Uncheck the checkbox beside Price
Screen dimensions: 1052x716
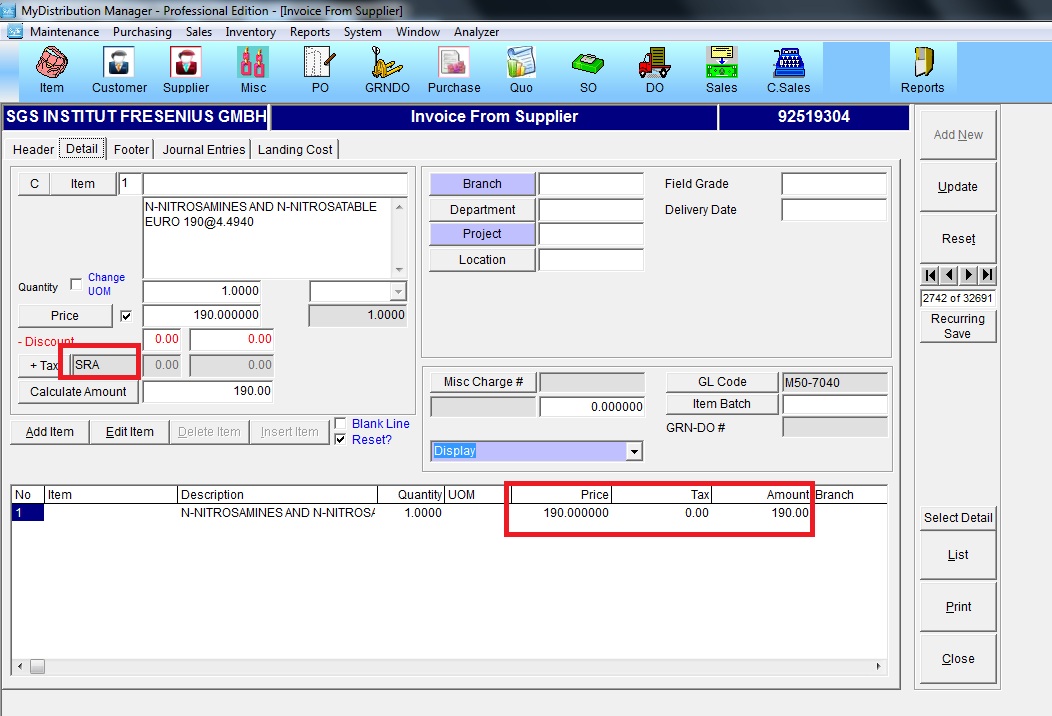[x=126, y=316]
